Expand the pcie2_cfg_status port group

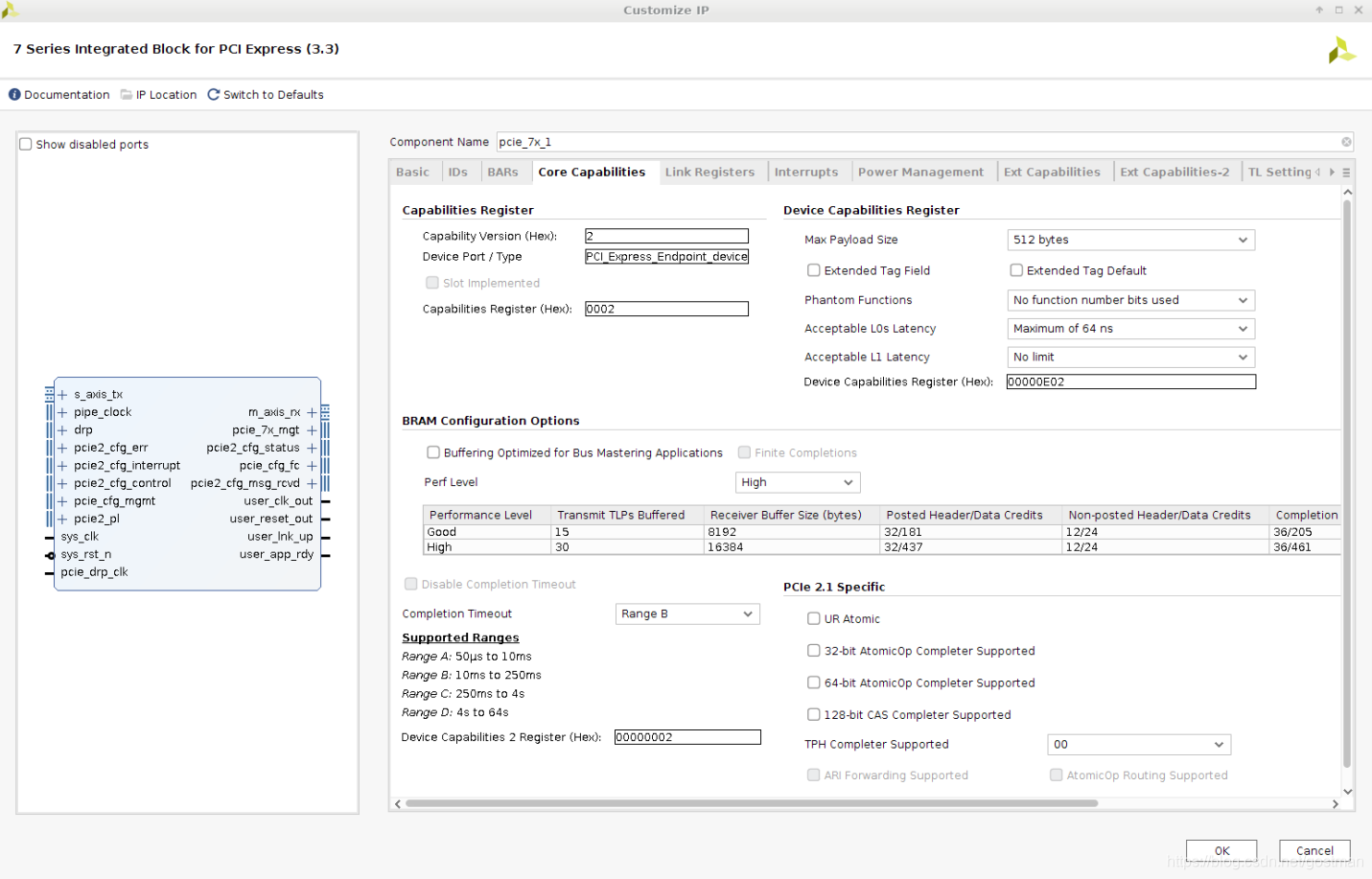[x=313, y=448]
